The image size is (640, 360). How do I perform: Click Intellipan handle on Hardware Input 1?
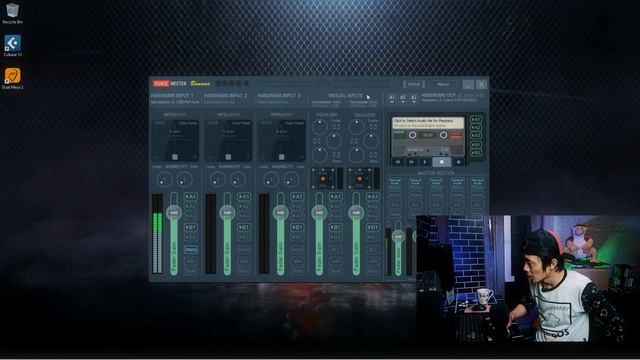coord(175,157)
